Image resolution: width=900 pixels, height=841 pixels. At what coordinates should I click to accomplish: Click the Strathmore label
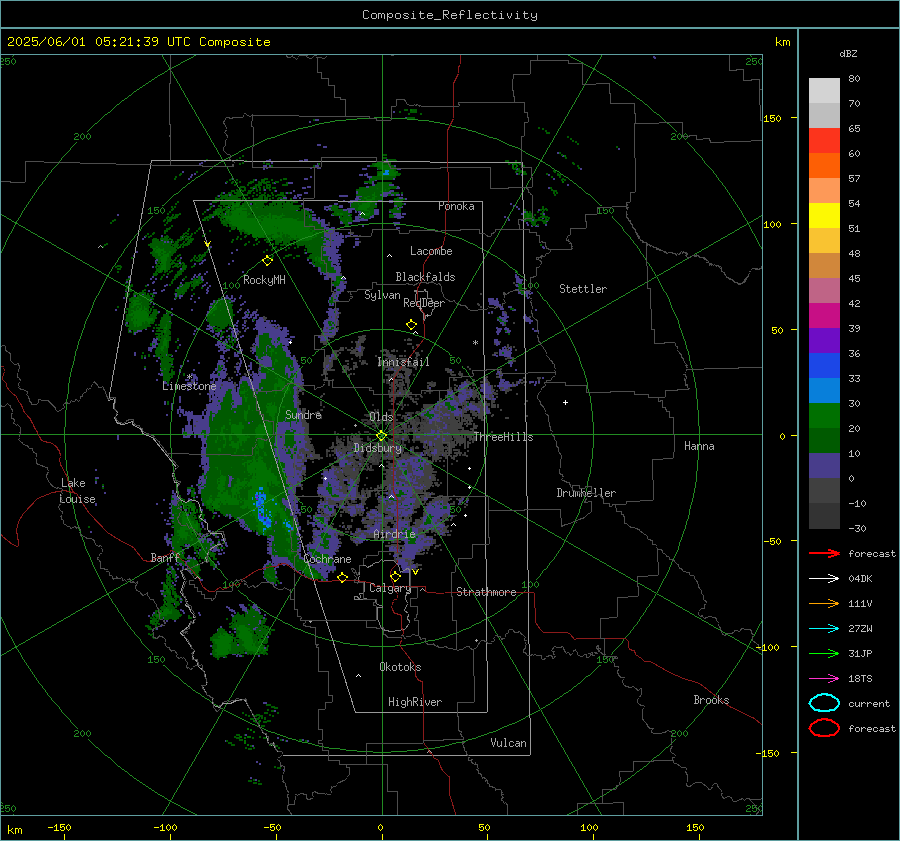pos(486,592)
